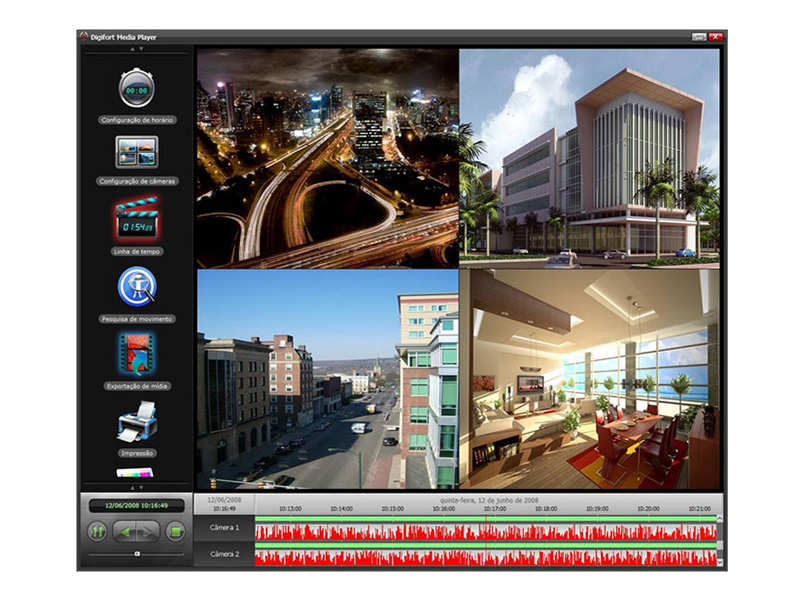Image resolution: width=800 pixels, height=600 pixels.
Task: Open the Configuração de câmeras icon
Action: 136,152
